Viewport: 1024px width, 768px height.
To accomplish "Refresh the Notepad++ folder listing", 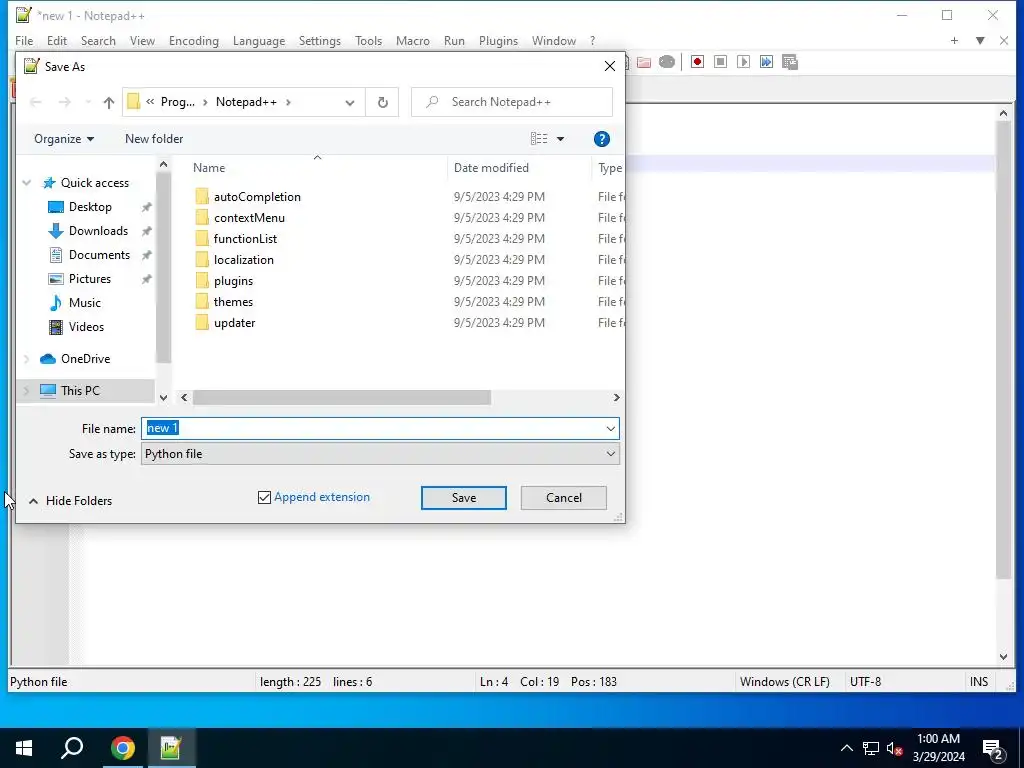I will 383,103.
